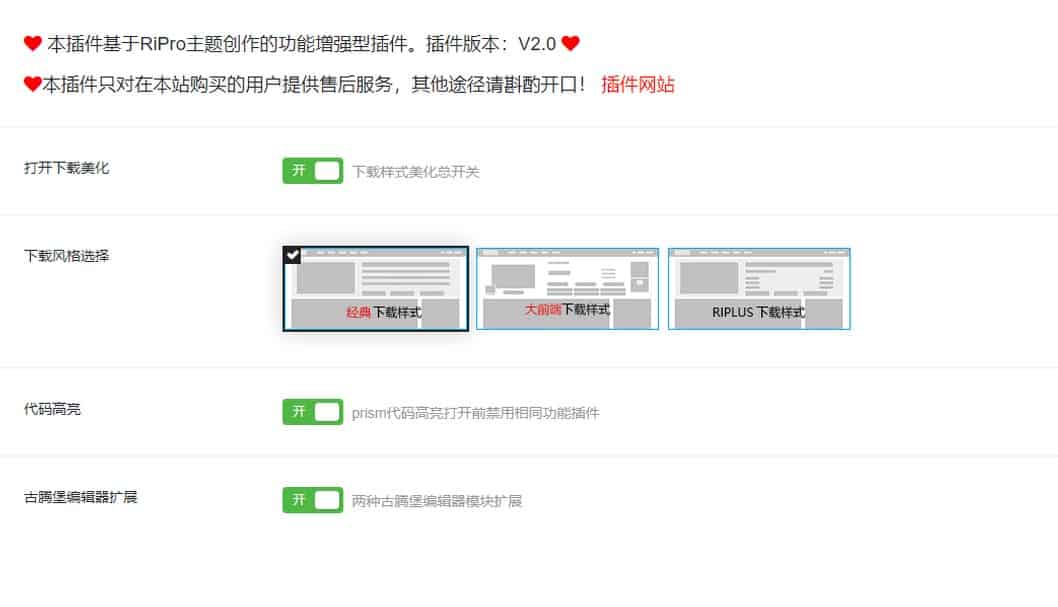This screenshot has height=607, width=1058.
Task: Click the 古腾堡编辑器扩展 setting label
Action: 80,497
